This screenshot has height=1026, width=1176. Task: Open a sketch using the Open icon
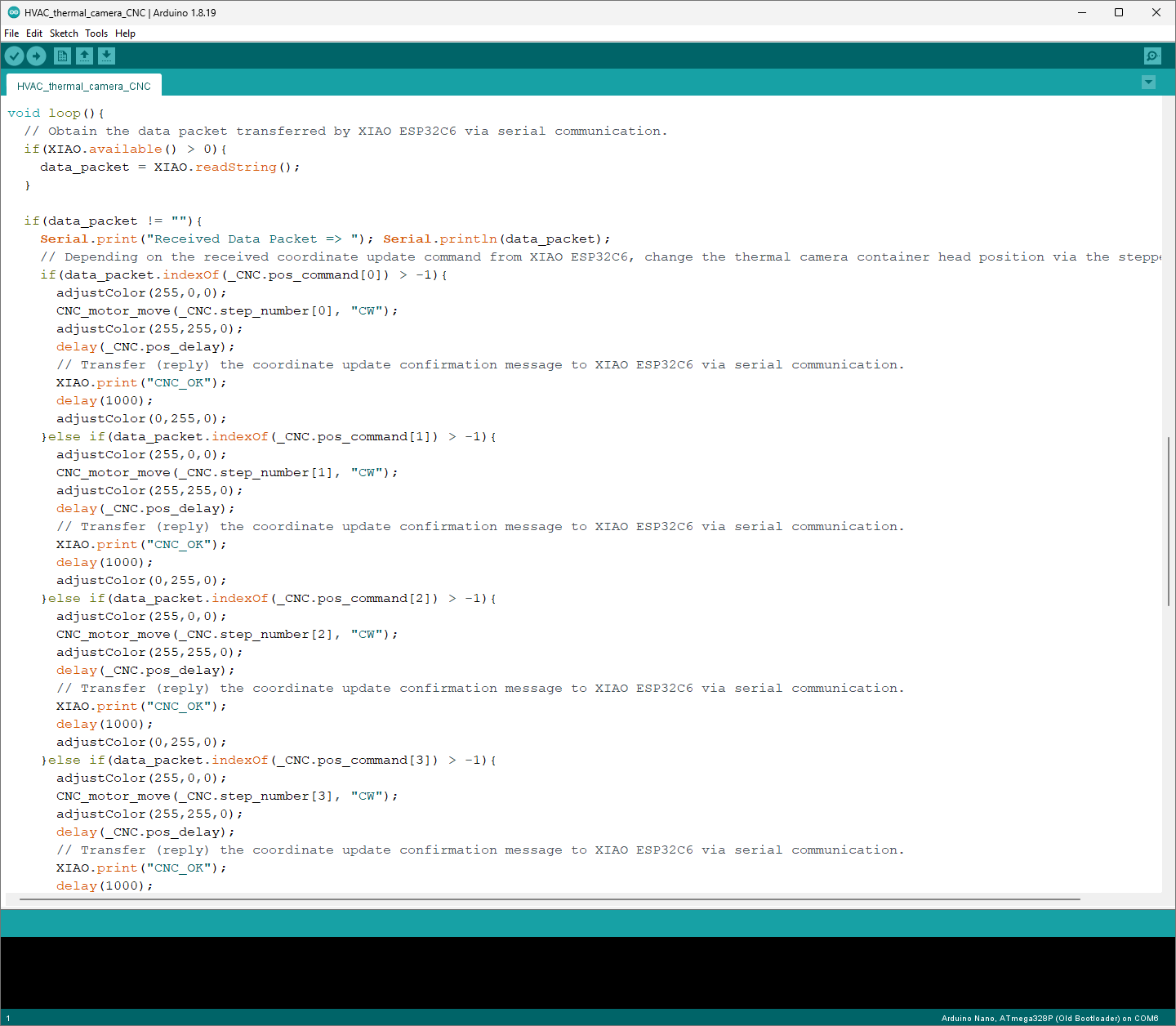[x=84, y=56]
